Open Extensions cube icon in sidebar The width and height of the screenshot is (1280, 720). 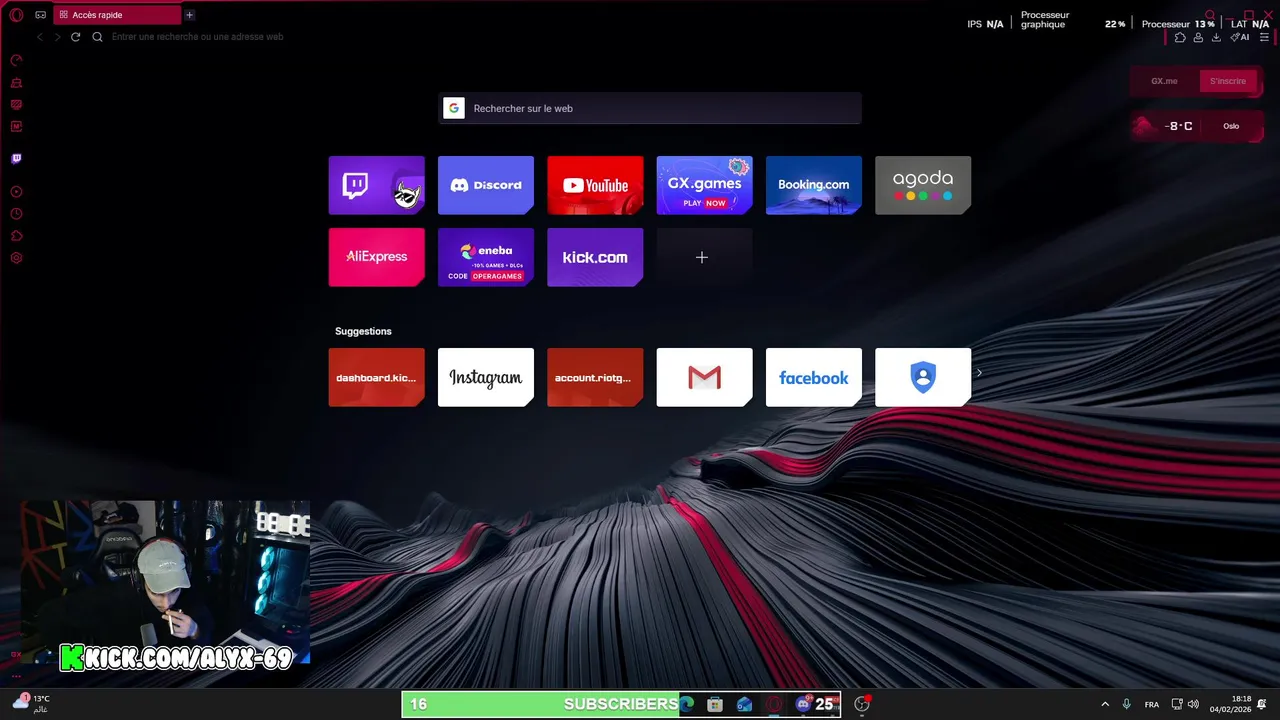(16, 236)
